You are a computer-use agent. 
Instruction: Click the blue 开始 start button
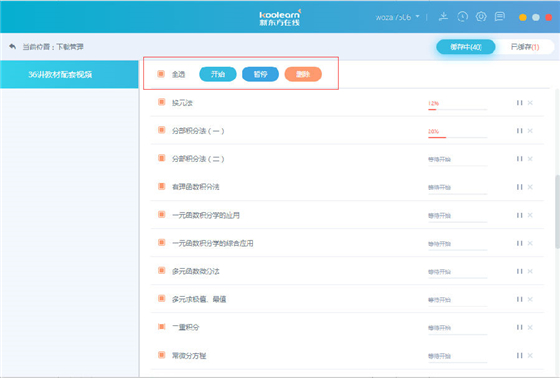click(218, 74)
